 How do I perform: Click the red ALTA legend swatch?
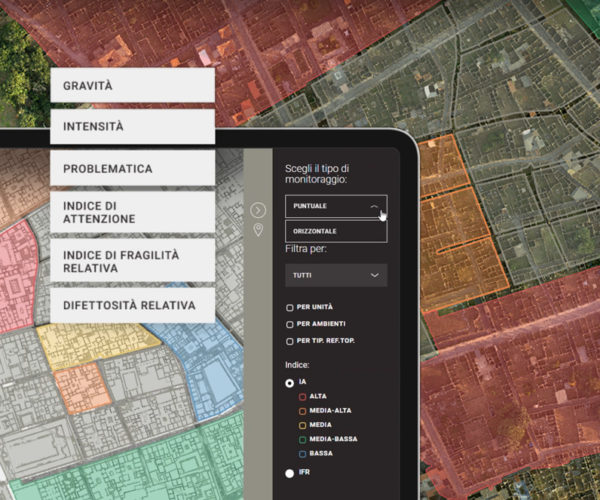[302, 397]
